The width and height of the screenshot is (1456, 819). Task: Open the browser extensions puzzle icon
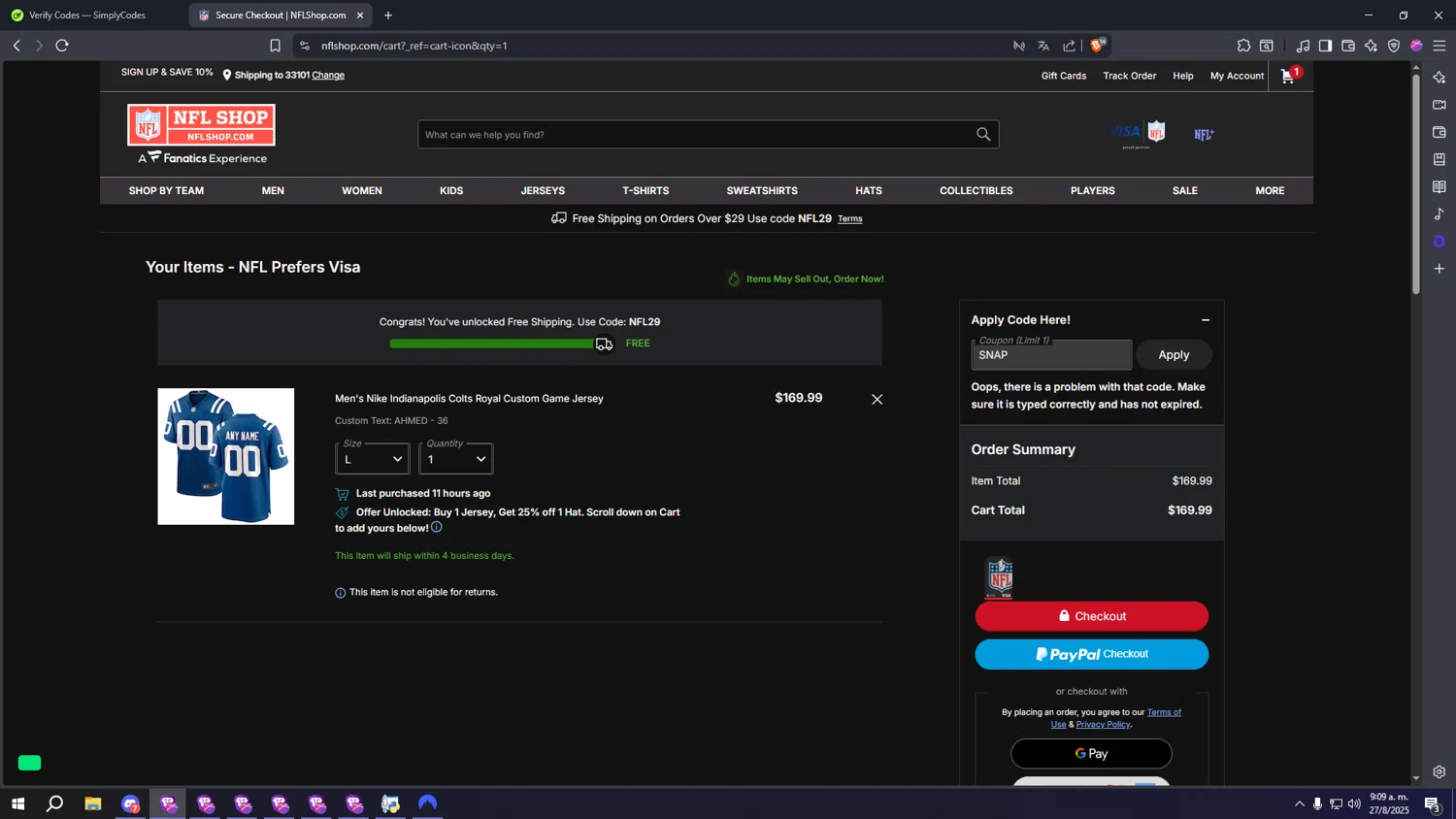point(1243,46)
